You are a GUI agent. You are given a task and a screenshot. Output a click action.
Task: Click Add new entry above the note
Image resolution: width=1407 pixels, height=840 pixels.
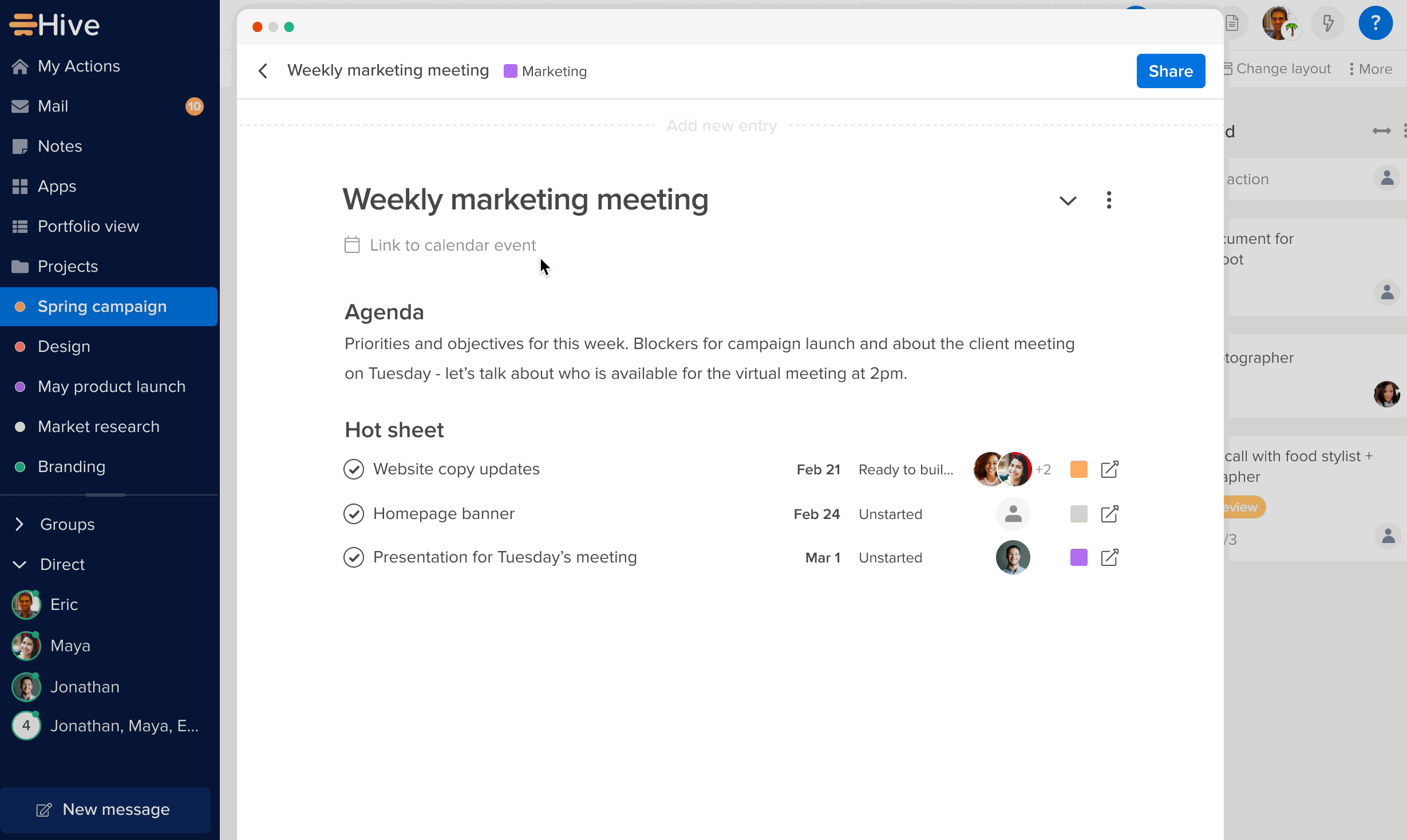tap(722, 125)
